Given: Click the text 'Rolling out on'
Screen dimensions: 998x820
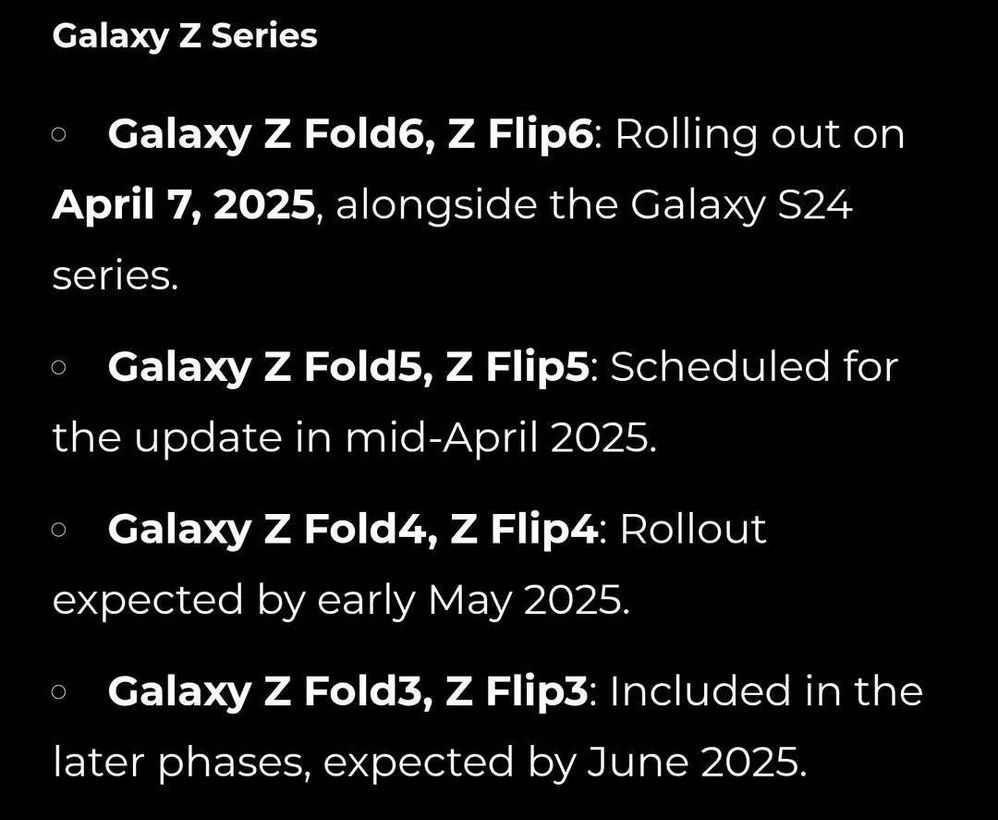Looking at the screenshot, I should pyautogui.click(x=760, y=136).
